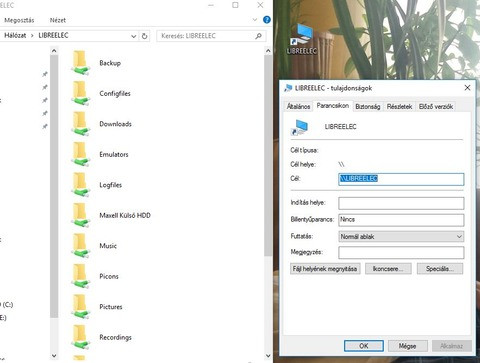Open Explorer help via blue question mark
Screen dimensions: 480x363
point(267,20)
